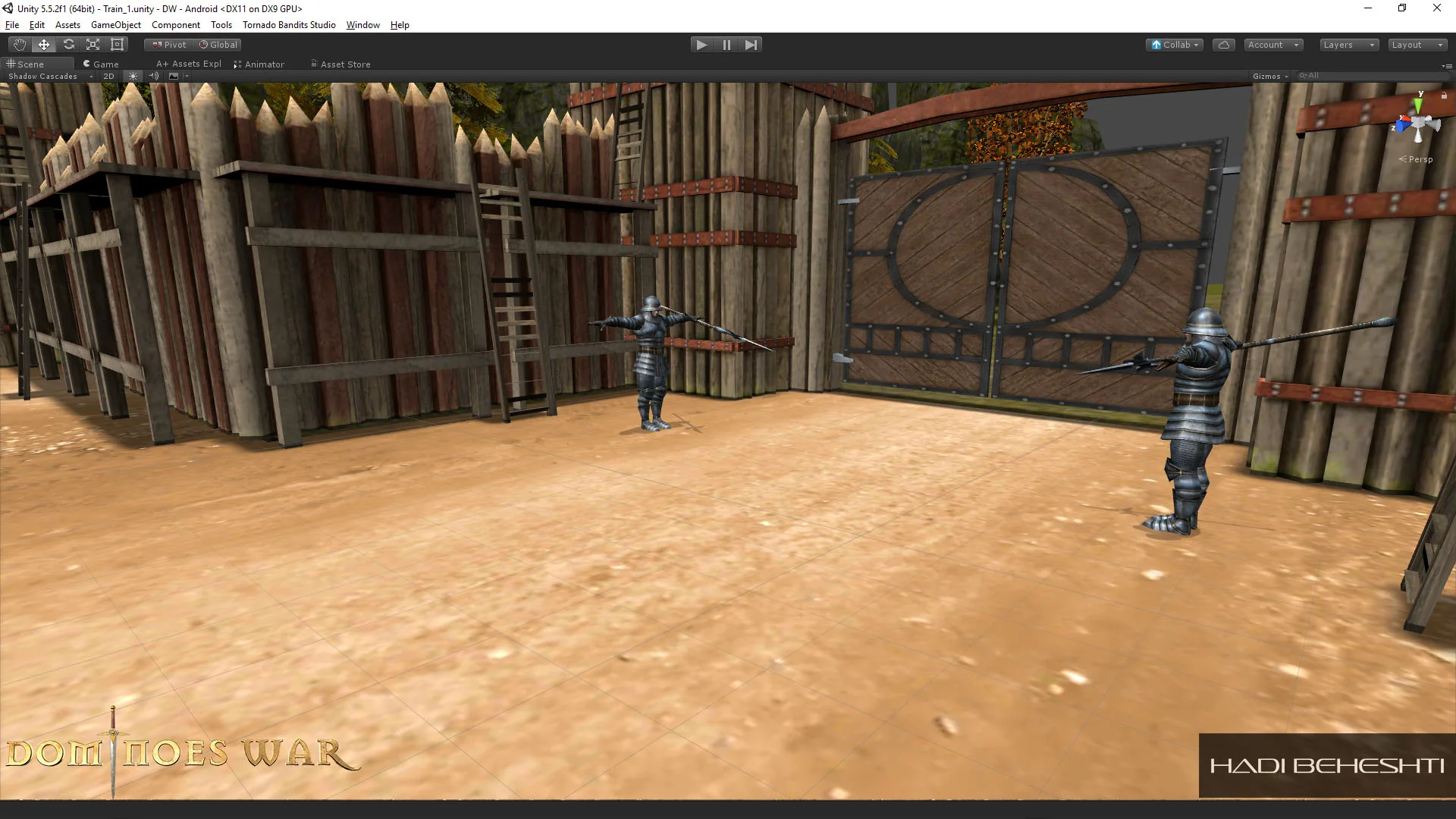Open the Tornado Bandits Studio menu
The width and height of the screenshot is (1456, 819).
click(289, 25)
